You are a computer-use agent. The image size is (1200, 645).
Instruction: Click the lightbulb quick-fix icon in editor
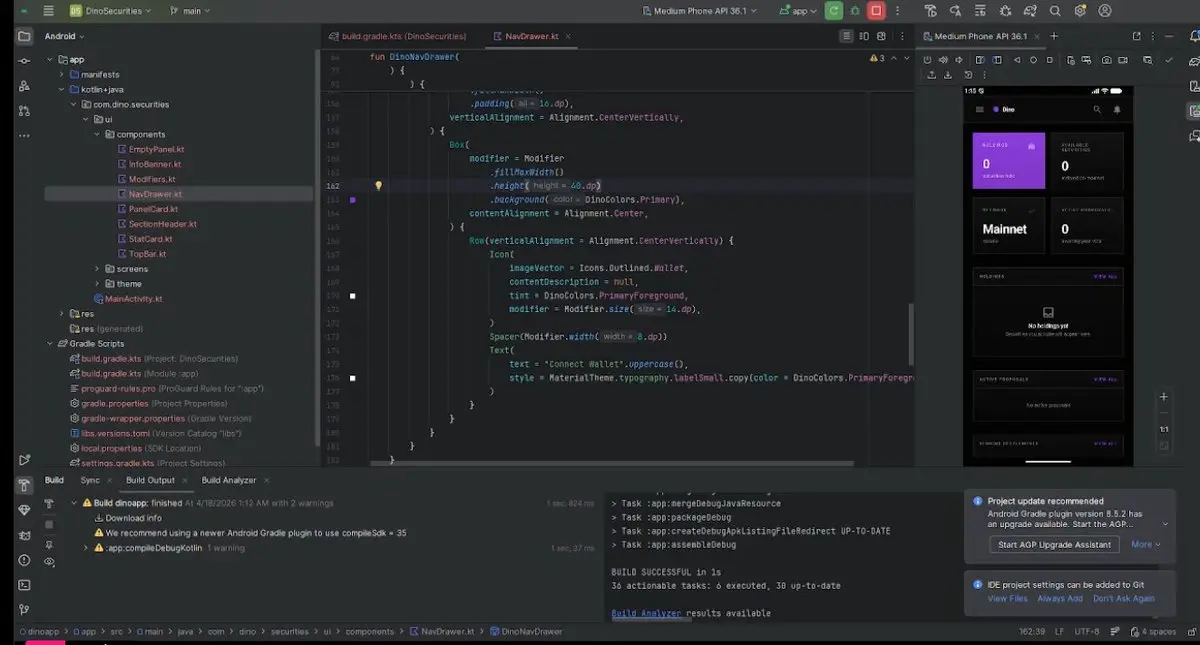(x=378, y=186)
